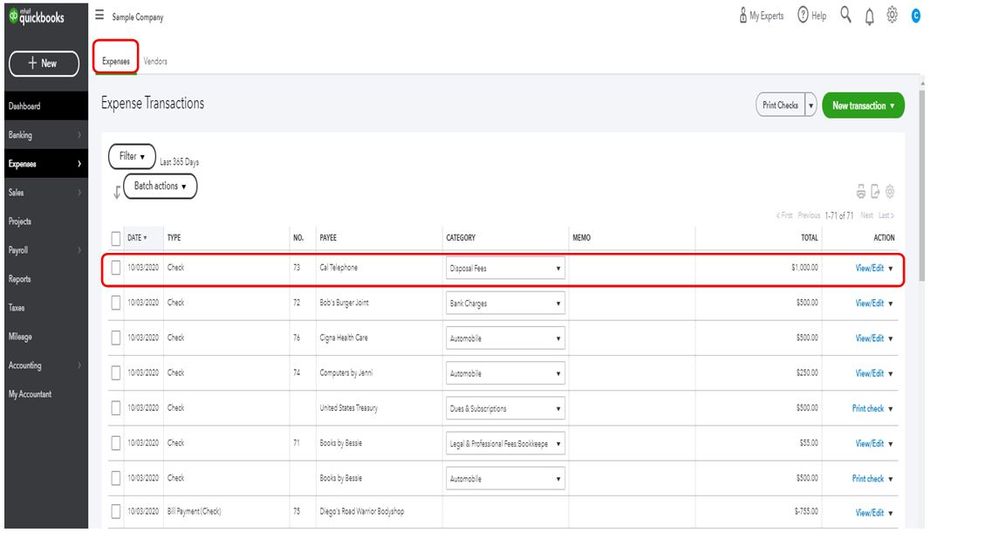Open the Help question mark icon
The width and height of the screenshot is (999, 559).
click(803, 16)
